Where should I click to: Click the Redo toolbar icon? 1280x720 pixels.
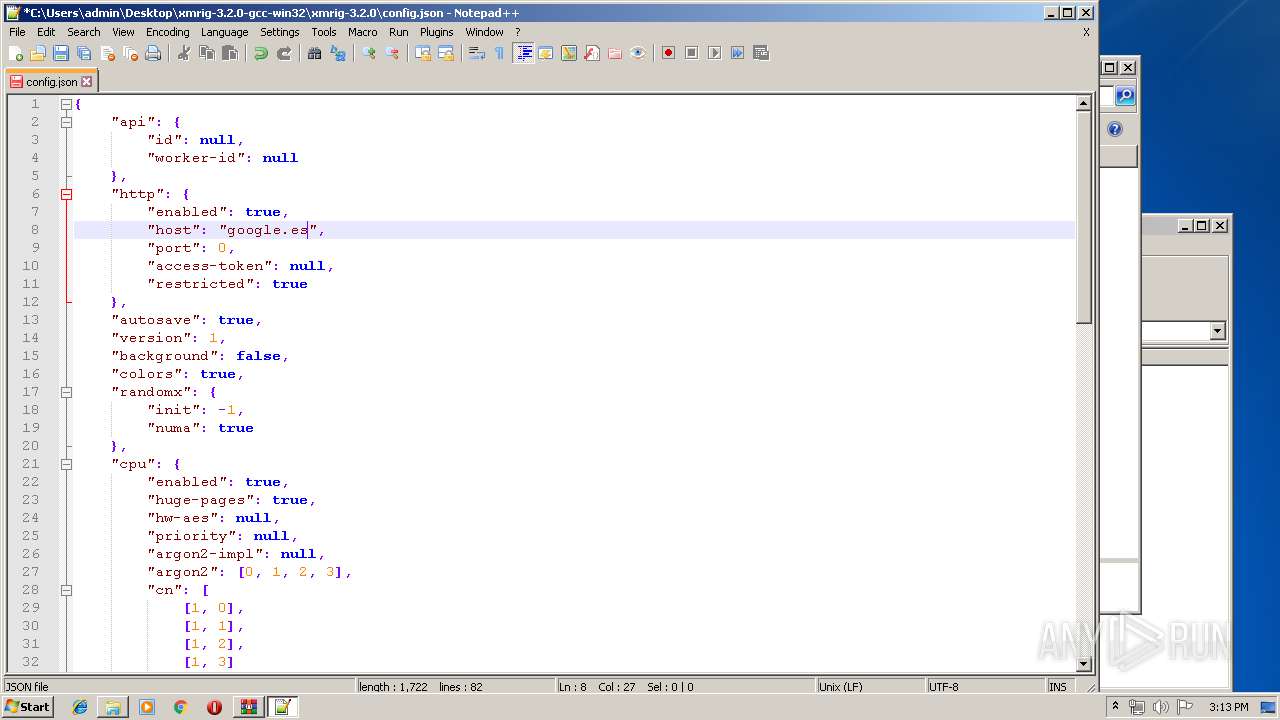[284, 53]
